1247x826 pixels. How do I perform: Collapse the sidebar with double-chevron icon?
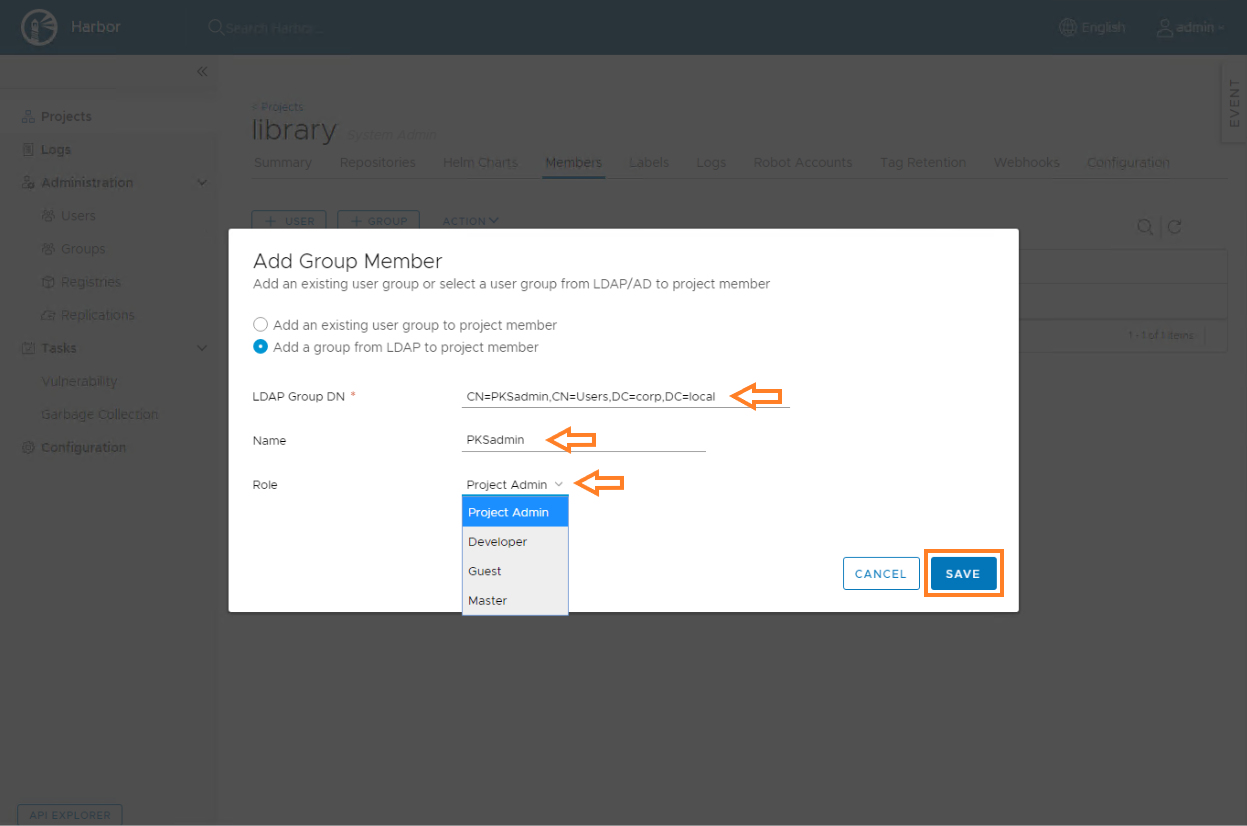click(x=202, y=72)
